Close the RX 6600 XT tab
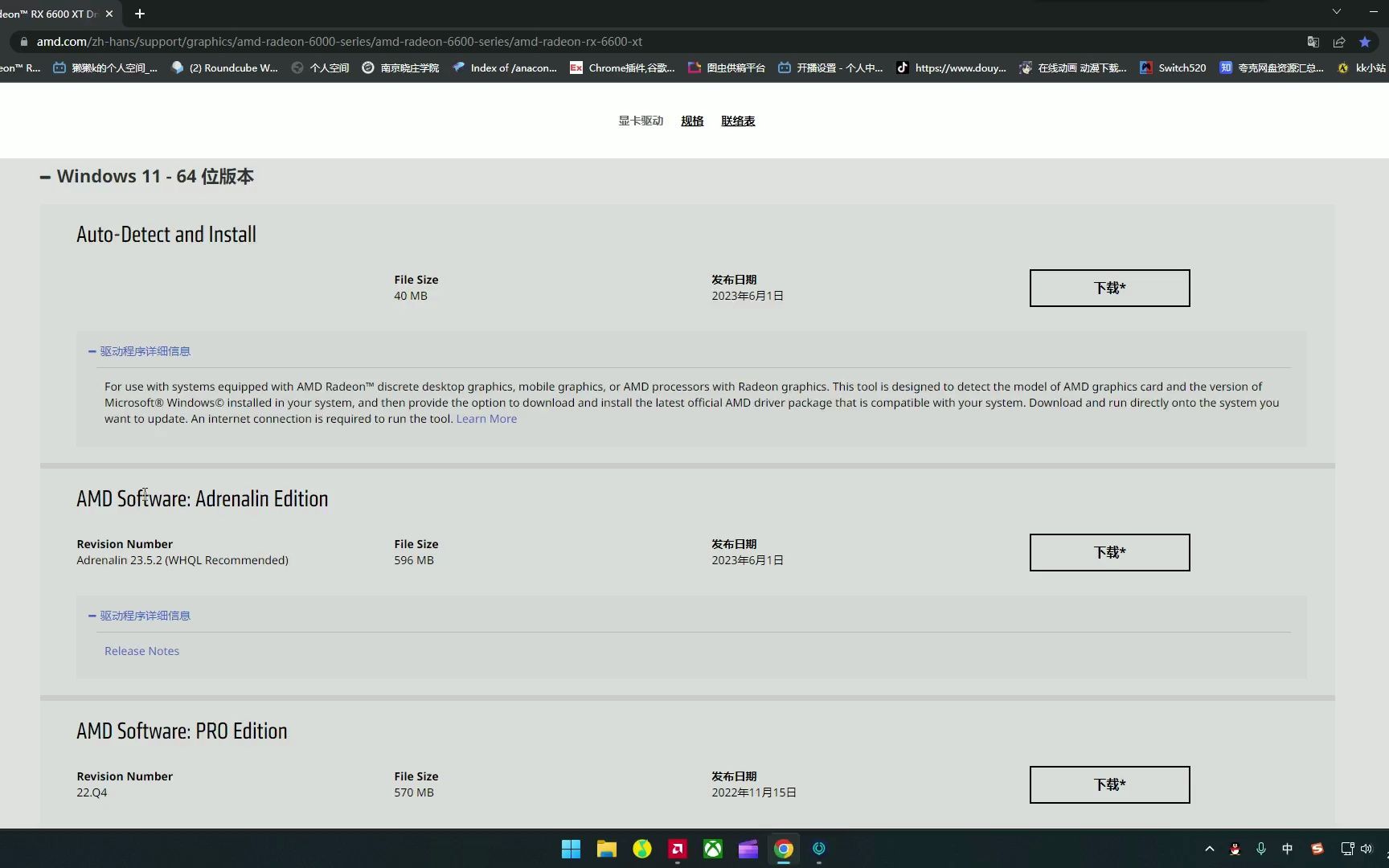Viewport: 1389px width, 868px height. point(109,14)
